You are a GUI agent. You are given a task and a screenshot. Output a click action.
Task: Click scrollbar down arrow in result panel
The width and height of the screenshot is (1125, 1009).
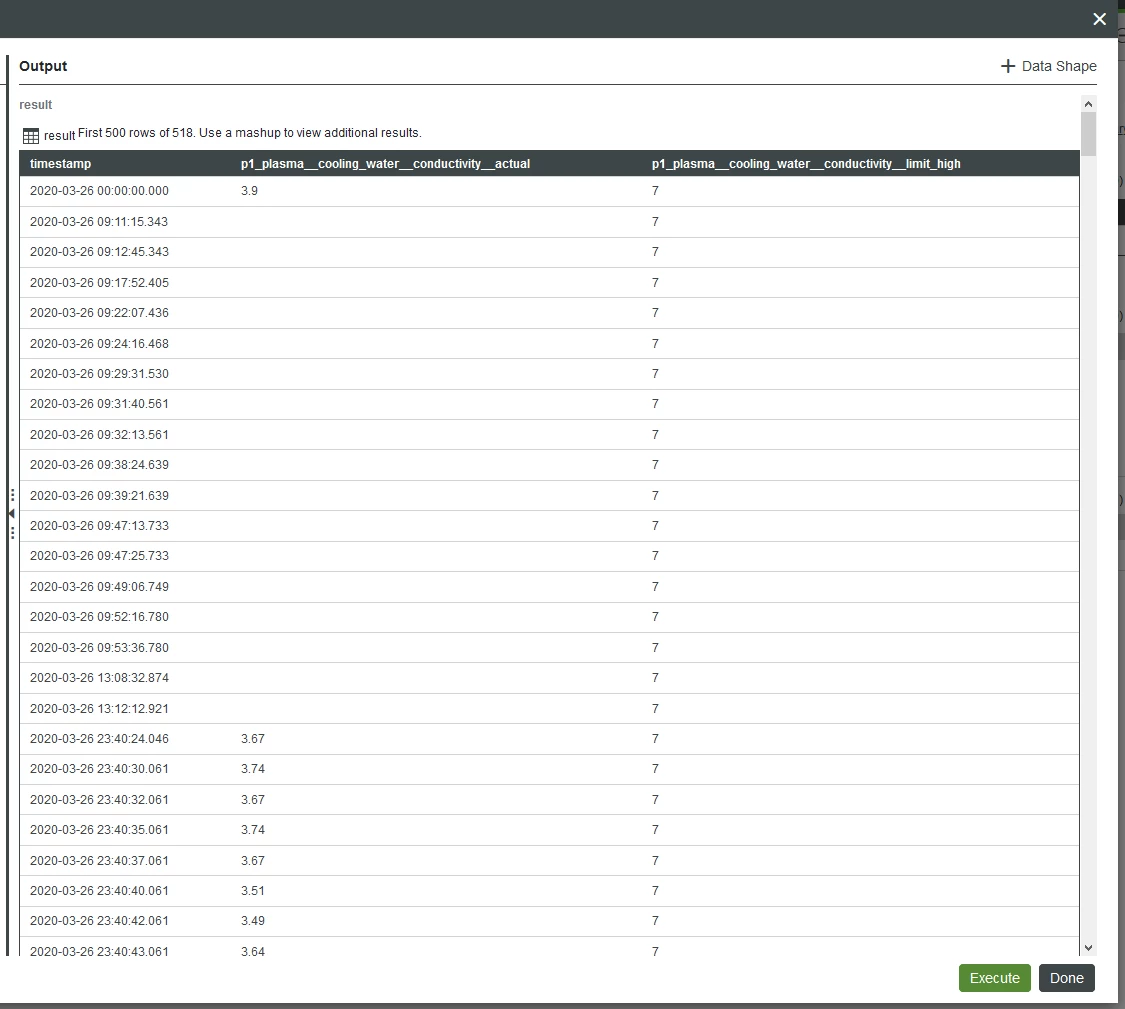point(1088,948)
